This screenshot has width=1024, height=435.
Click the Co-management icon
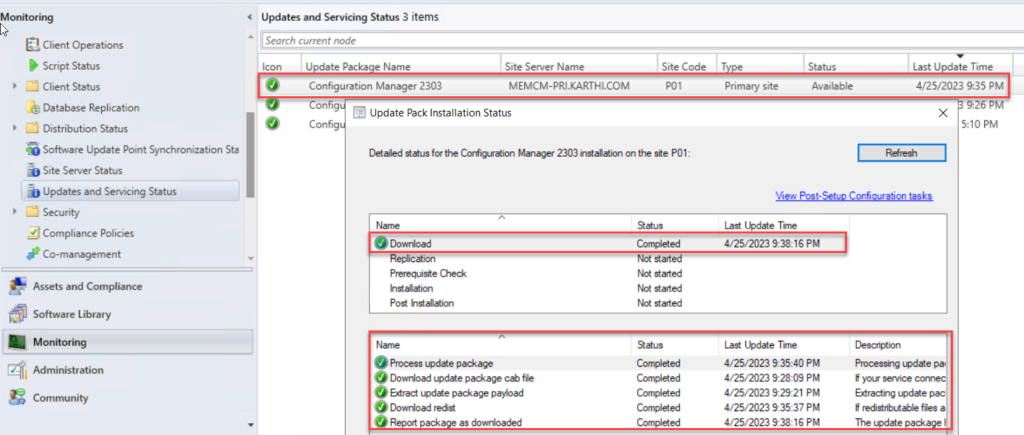(33, 254)
